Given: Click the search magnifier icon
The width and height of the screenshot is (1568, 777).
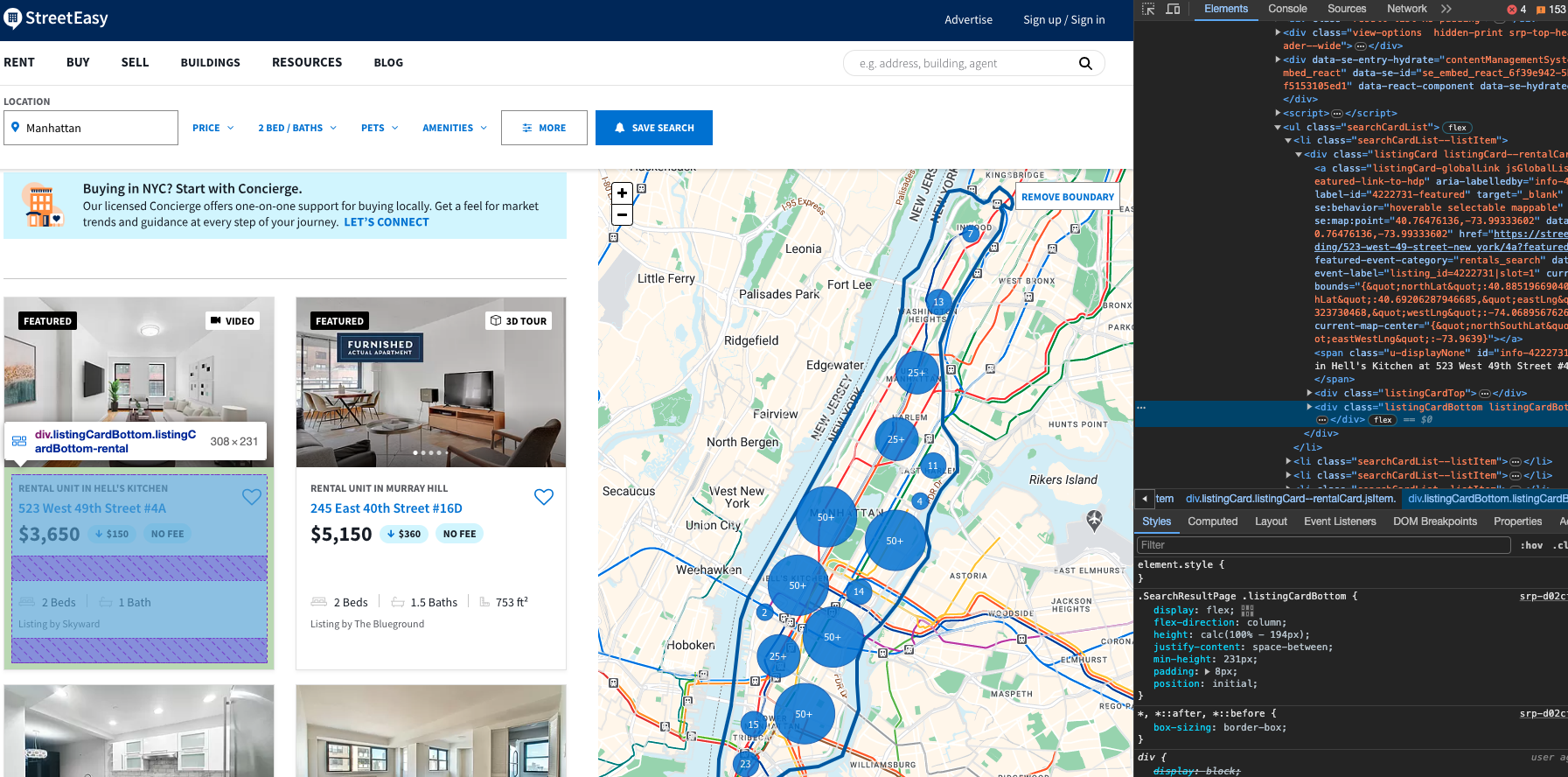Looking at the screenshot, I should pos(1085,63).
